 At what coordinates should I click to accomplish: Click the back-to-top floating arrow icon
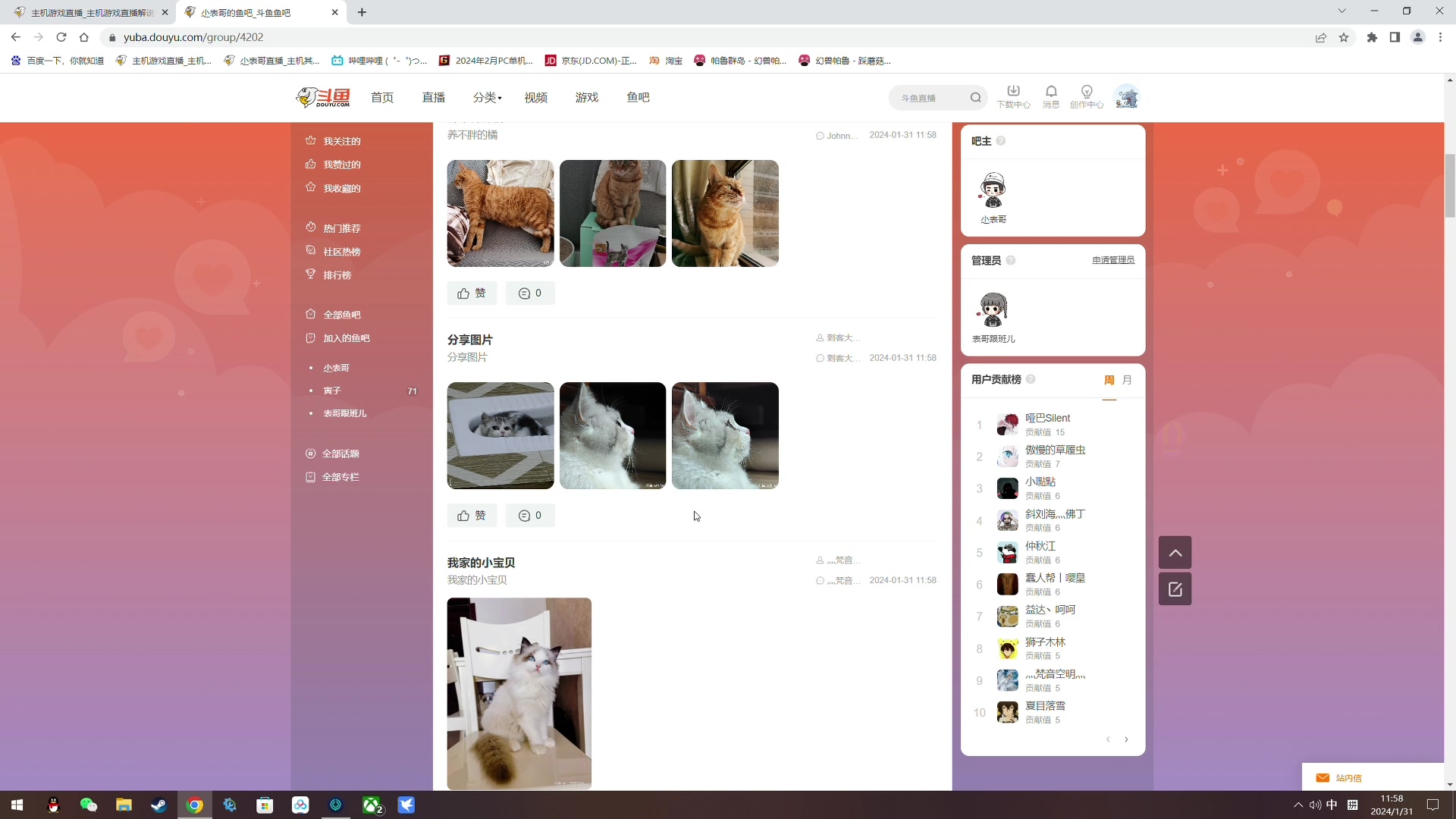[x=1175, y=552]
